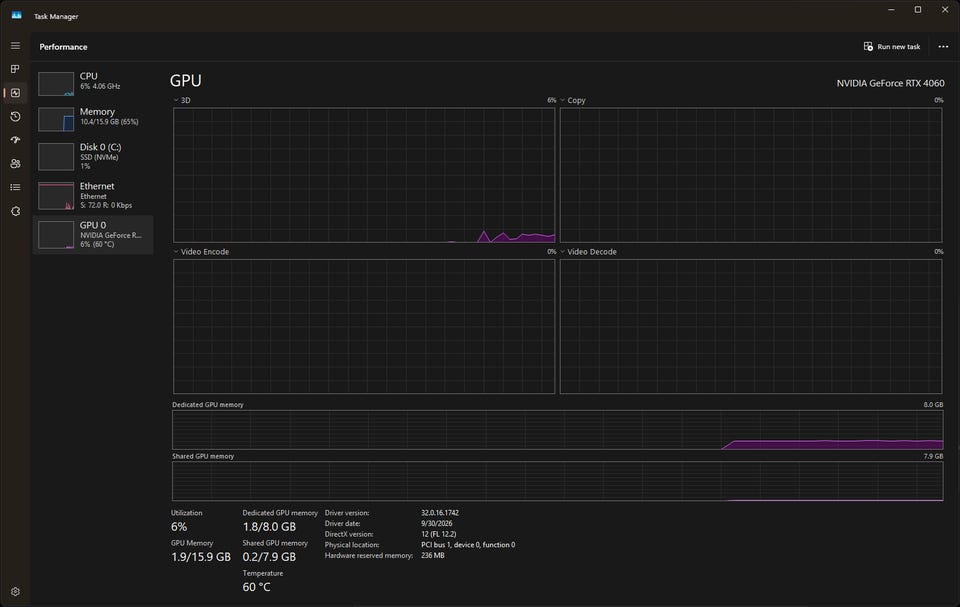Select the CPU performance entry
Viewport: 960px width, 607px height.
(93, 82)
